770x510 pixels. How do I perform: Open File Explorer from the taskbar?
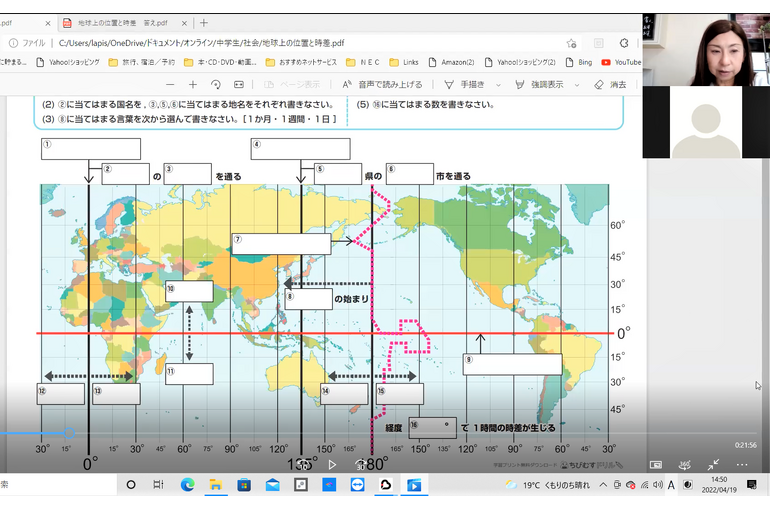pos(214,485)
